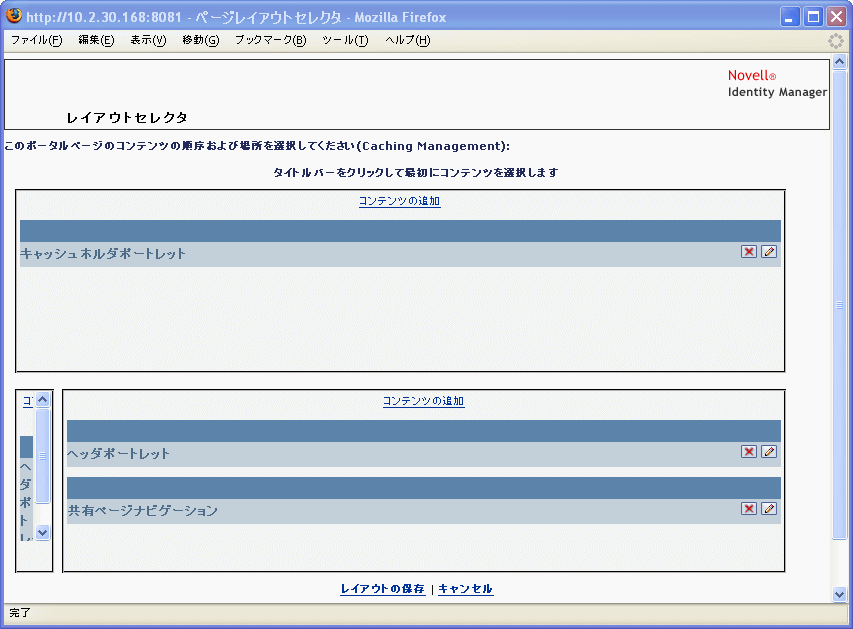The width and height of the screenshot is (853, 629).
Task: Remove the 共有ページナビゲーション portlet
Action: click(x=749, y=509)
